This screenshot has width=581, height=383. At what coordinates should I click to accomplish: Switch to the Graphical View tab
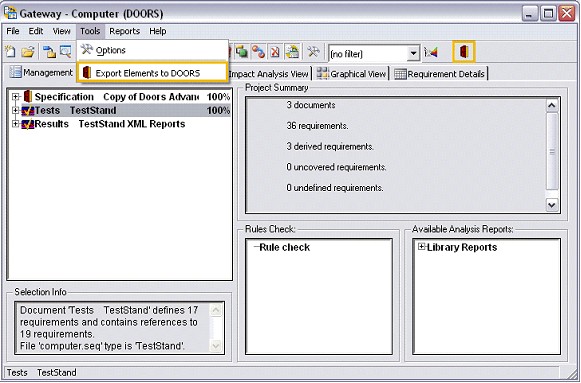pyautogui.click(x=351, y=74)
